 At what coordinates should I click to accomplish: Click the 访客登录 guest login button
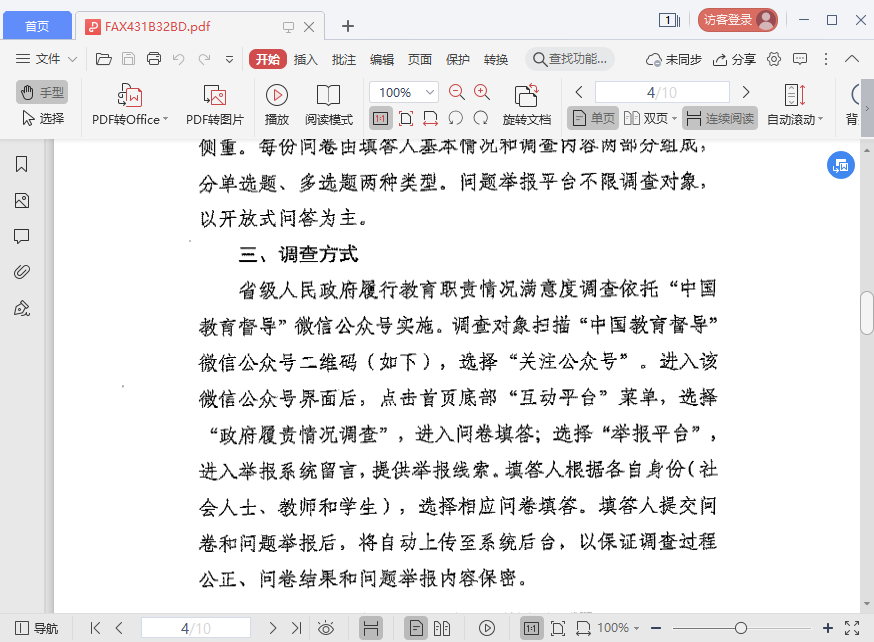(x=738, y=20)
